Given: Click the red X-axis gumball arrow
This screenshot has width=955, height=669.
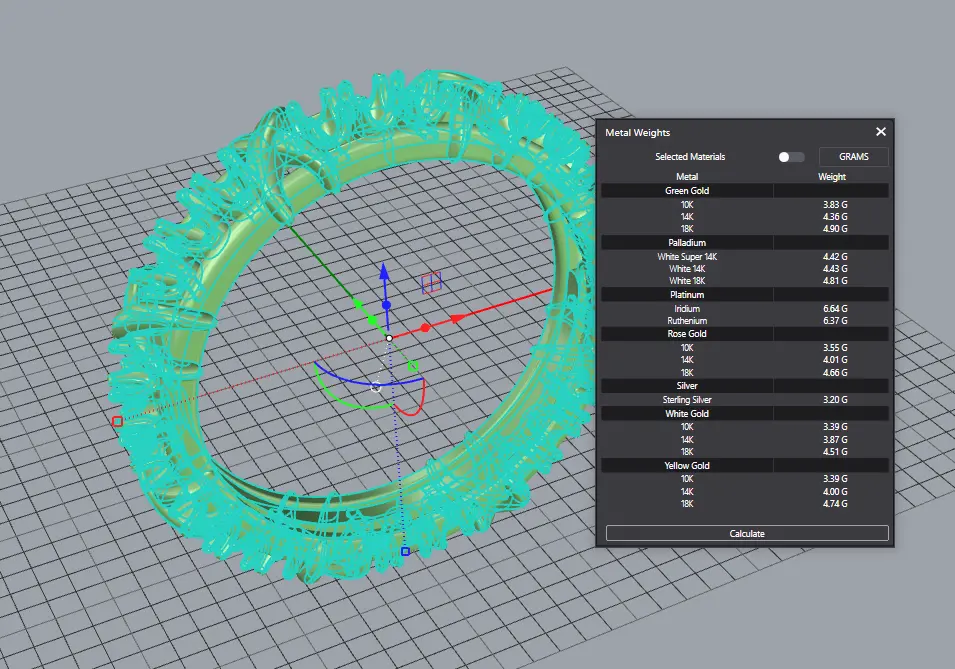Looking at the screenshot, I should point(458,318).
